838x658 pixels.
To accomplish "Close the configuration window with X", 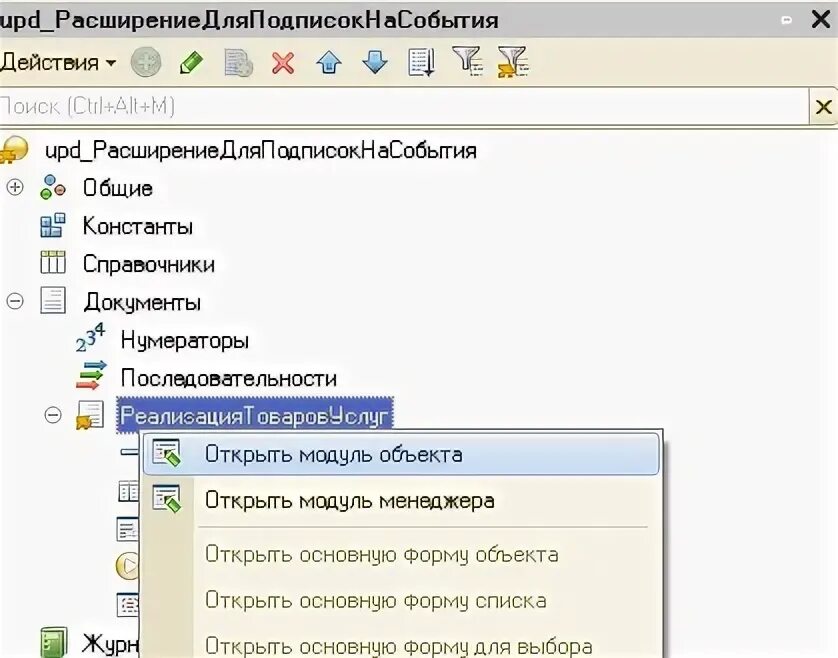I will tap(820, 19).
